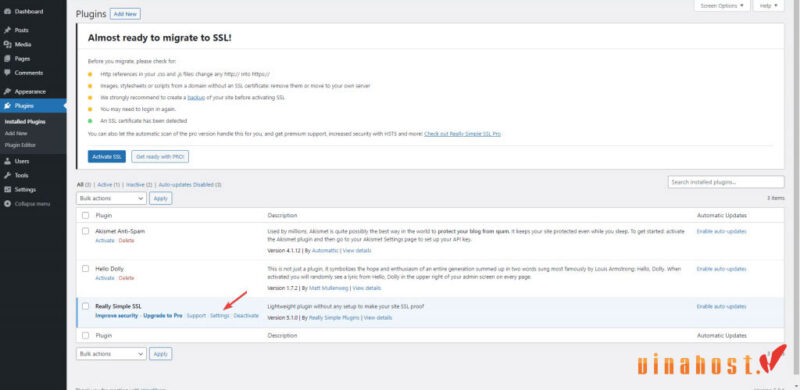This screenshot has width=800, height=390.
Task: Open the Really Simple Plugins author link
Action: point(334,318)
